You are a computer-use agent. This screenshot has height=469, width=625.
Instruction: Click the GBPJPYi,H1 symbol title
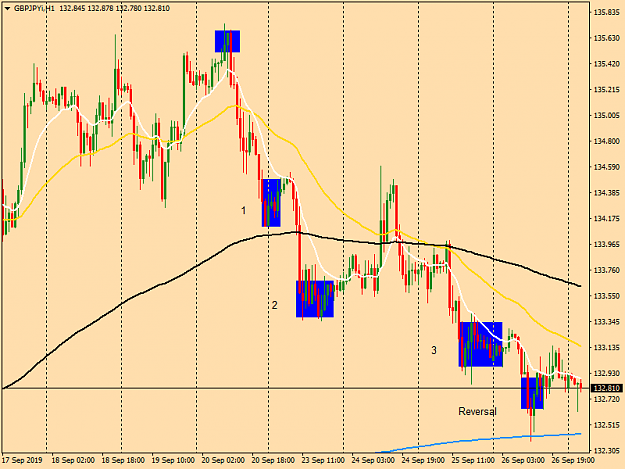tap(34, 8)
